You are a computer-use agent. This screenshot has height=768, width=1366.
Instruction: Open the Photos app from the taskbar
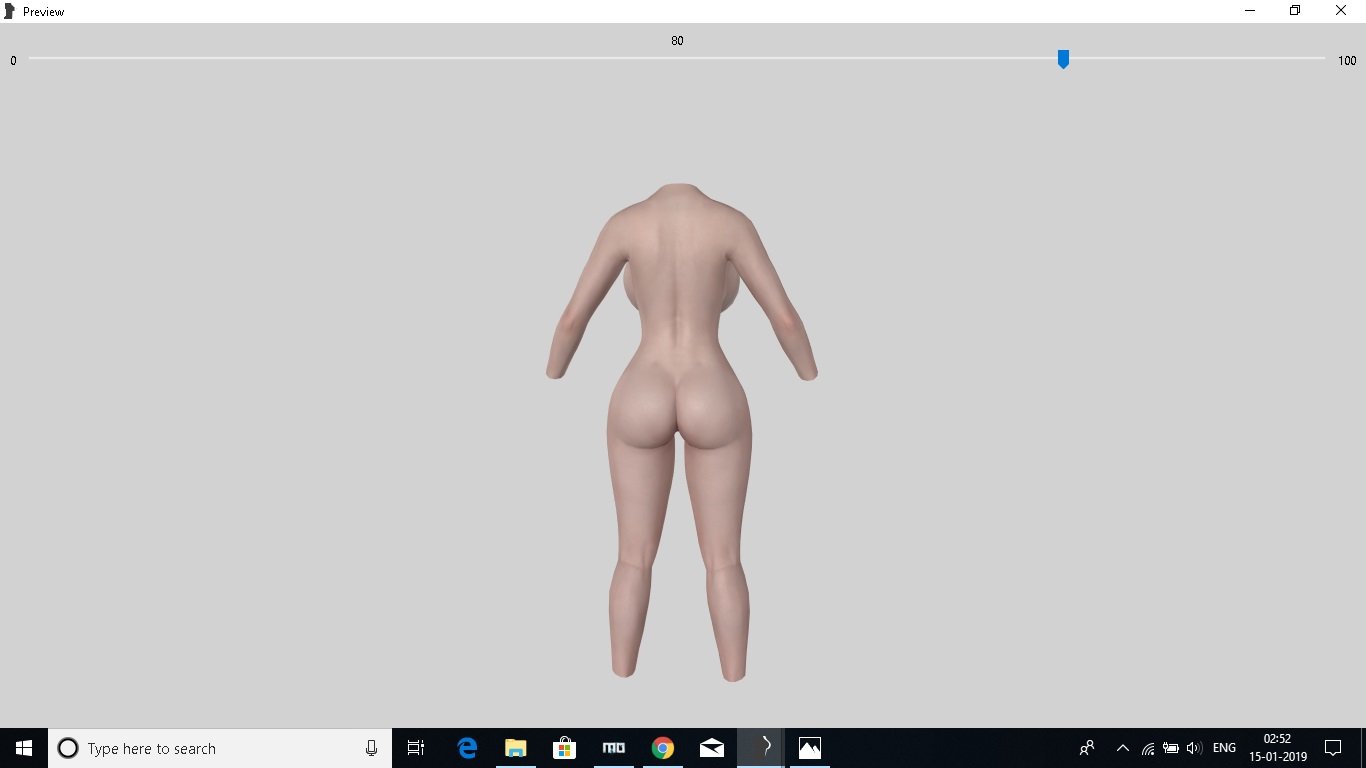(x=810, y=748)
